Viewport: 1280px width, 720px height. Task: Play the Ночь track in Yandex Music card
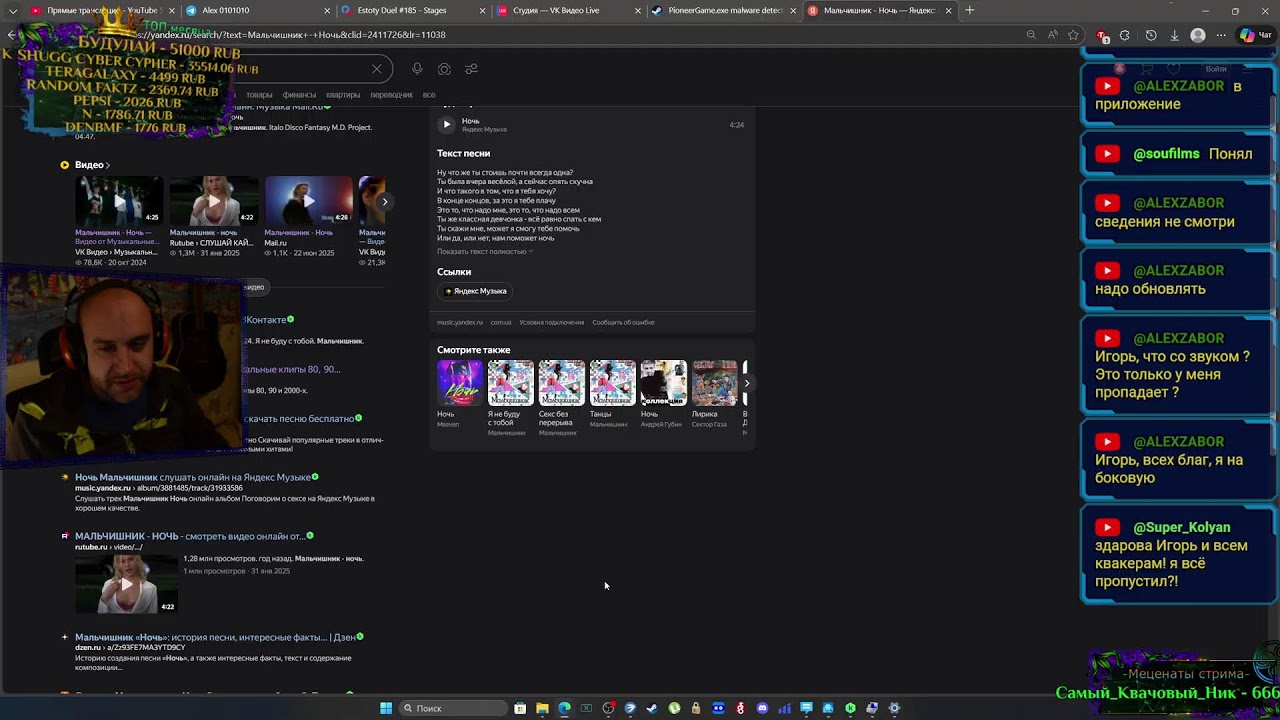click(x=447, y=124)
